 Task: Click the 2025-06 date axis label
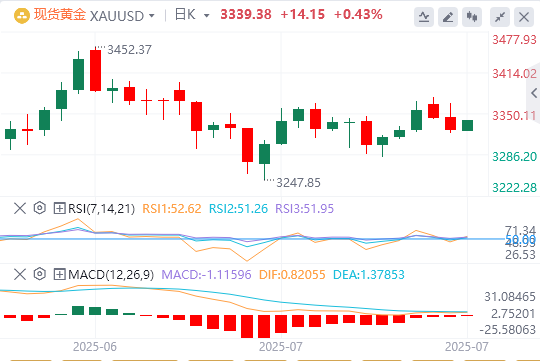(x=95, y=347)
